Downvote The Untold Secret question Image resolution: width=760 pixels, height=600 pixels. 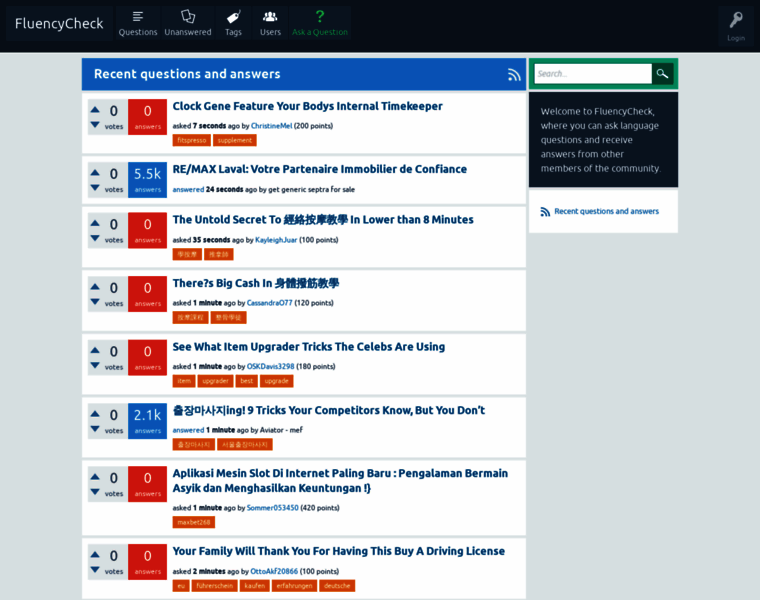coord(95,238)
